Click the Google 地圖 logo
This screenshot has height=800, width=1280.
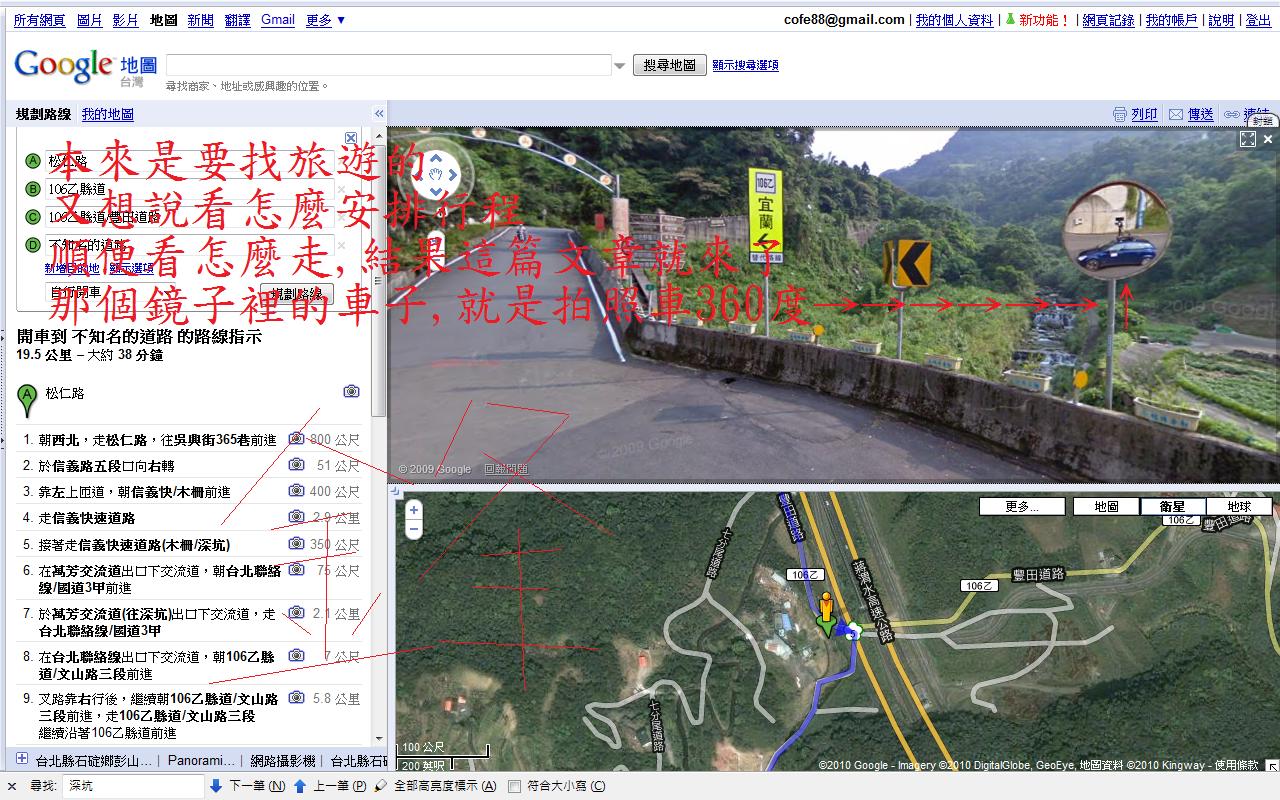85,68
